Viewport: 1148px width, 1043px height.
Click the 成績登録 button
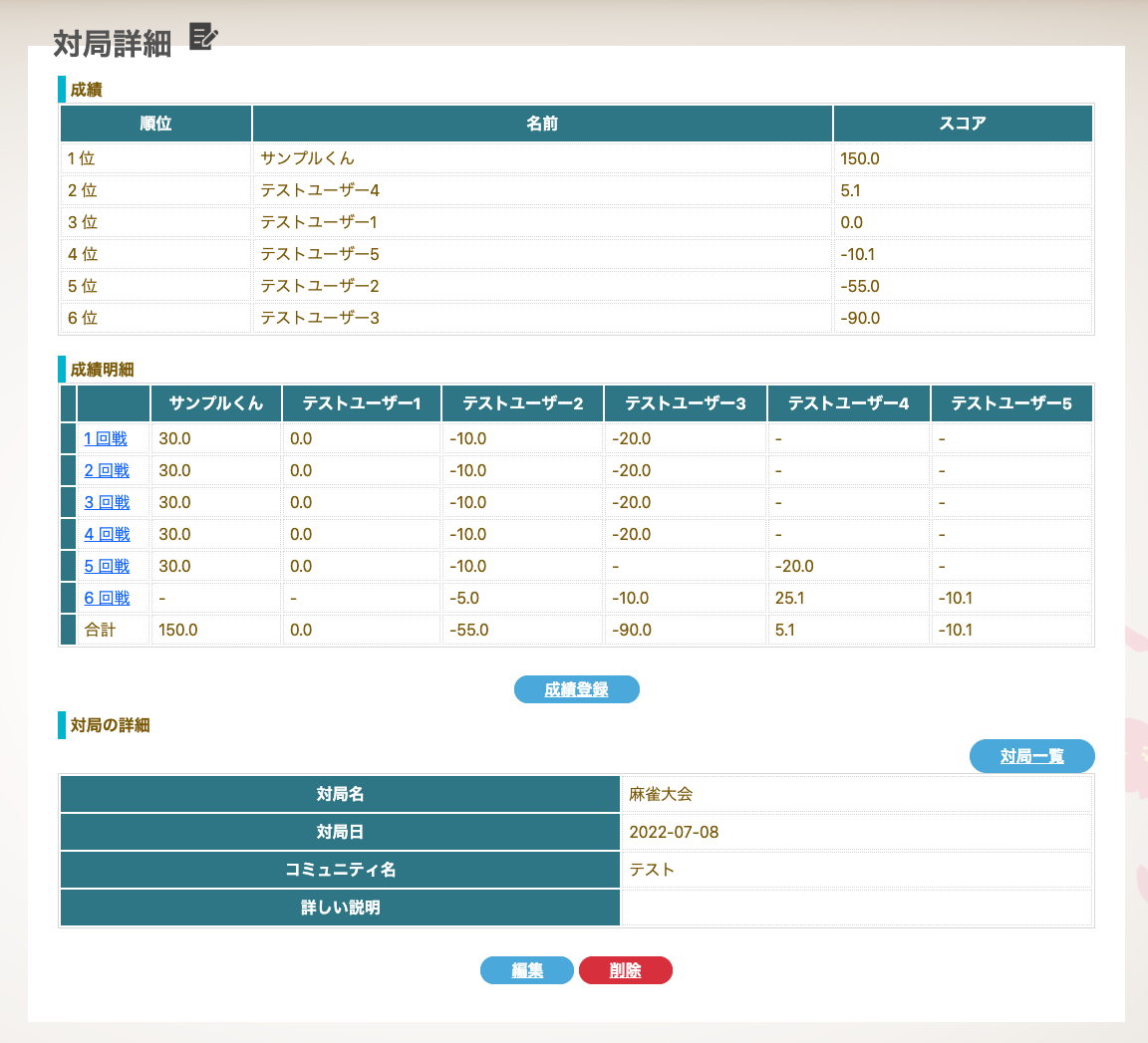click(x=576, y=689)
